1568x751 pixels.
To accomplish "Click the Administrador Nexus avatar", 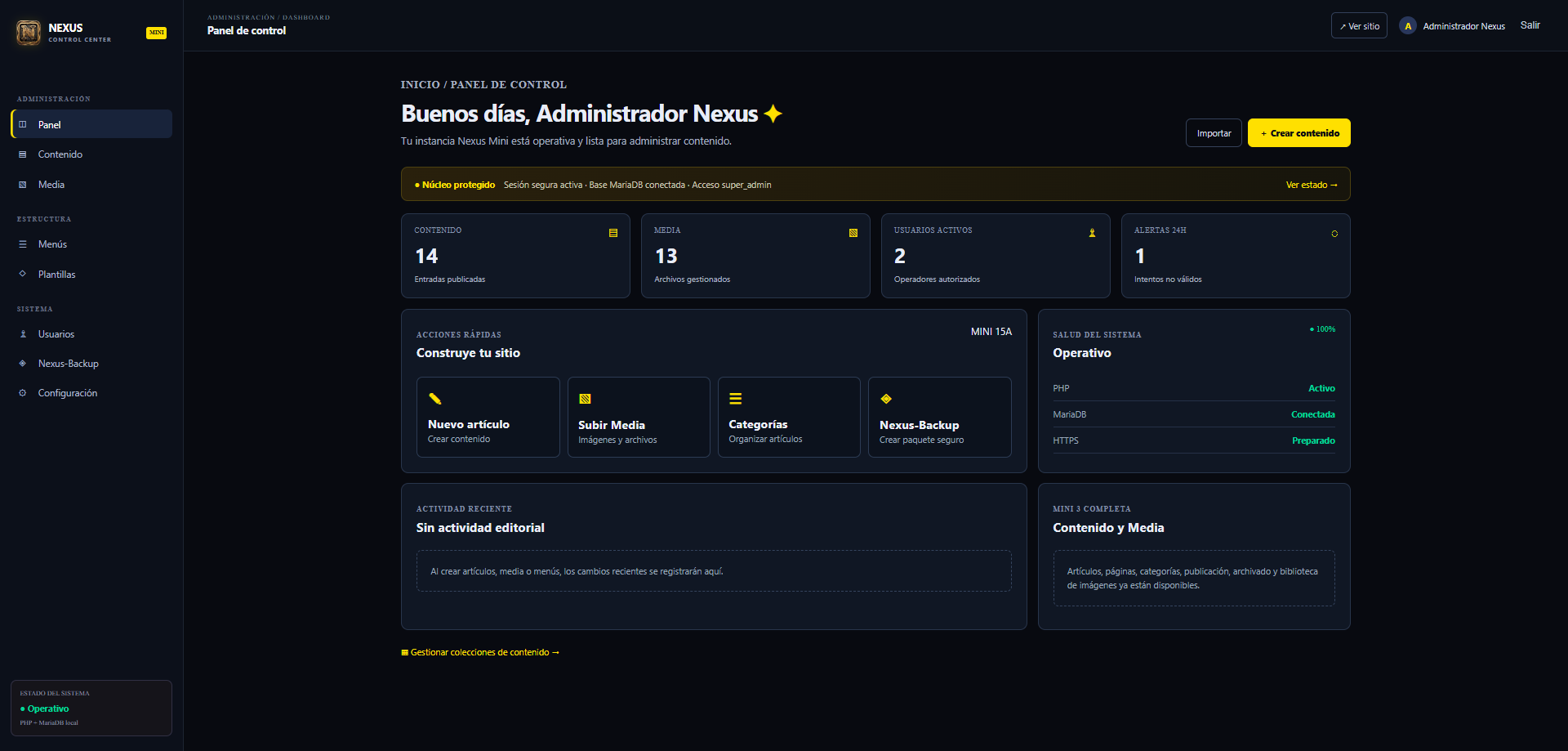I will [1408, 26].
